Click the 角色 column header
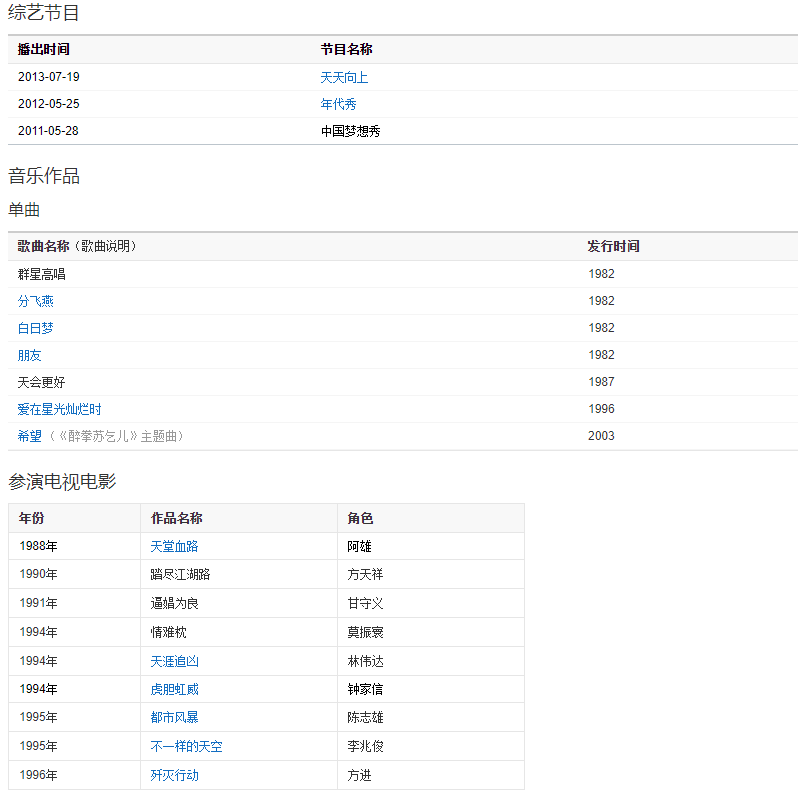This screenshot has height=803, width=811. pyautogui.click(x=360, y=518)
